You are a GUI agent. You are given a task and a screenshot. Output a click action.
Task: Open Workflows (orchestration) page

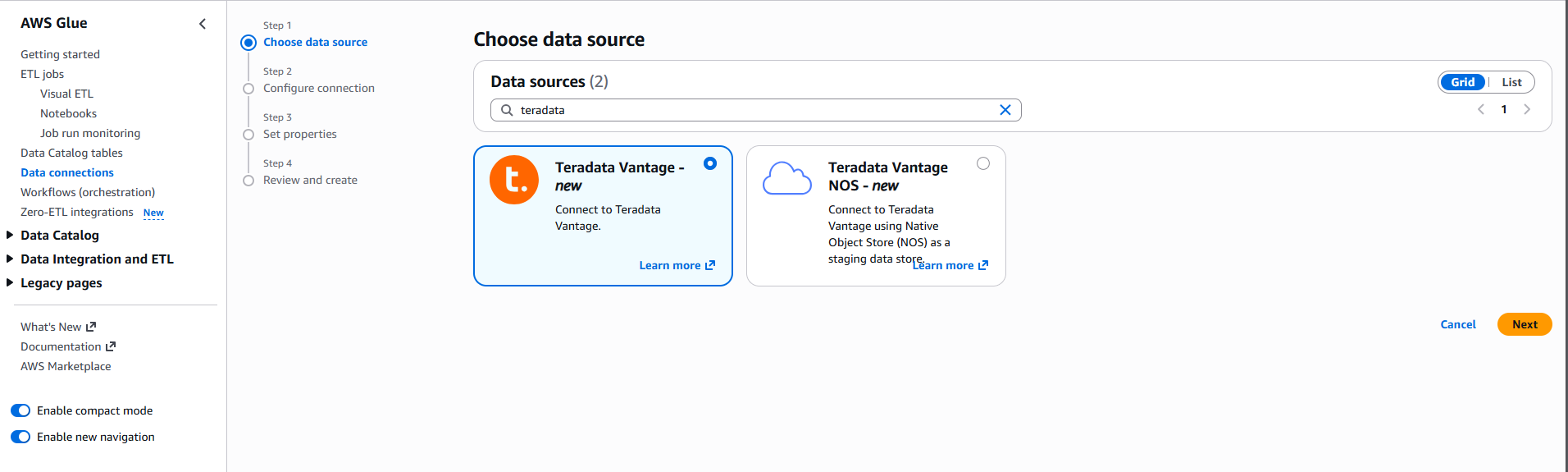pyautogui.click(x=88, y=192)
